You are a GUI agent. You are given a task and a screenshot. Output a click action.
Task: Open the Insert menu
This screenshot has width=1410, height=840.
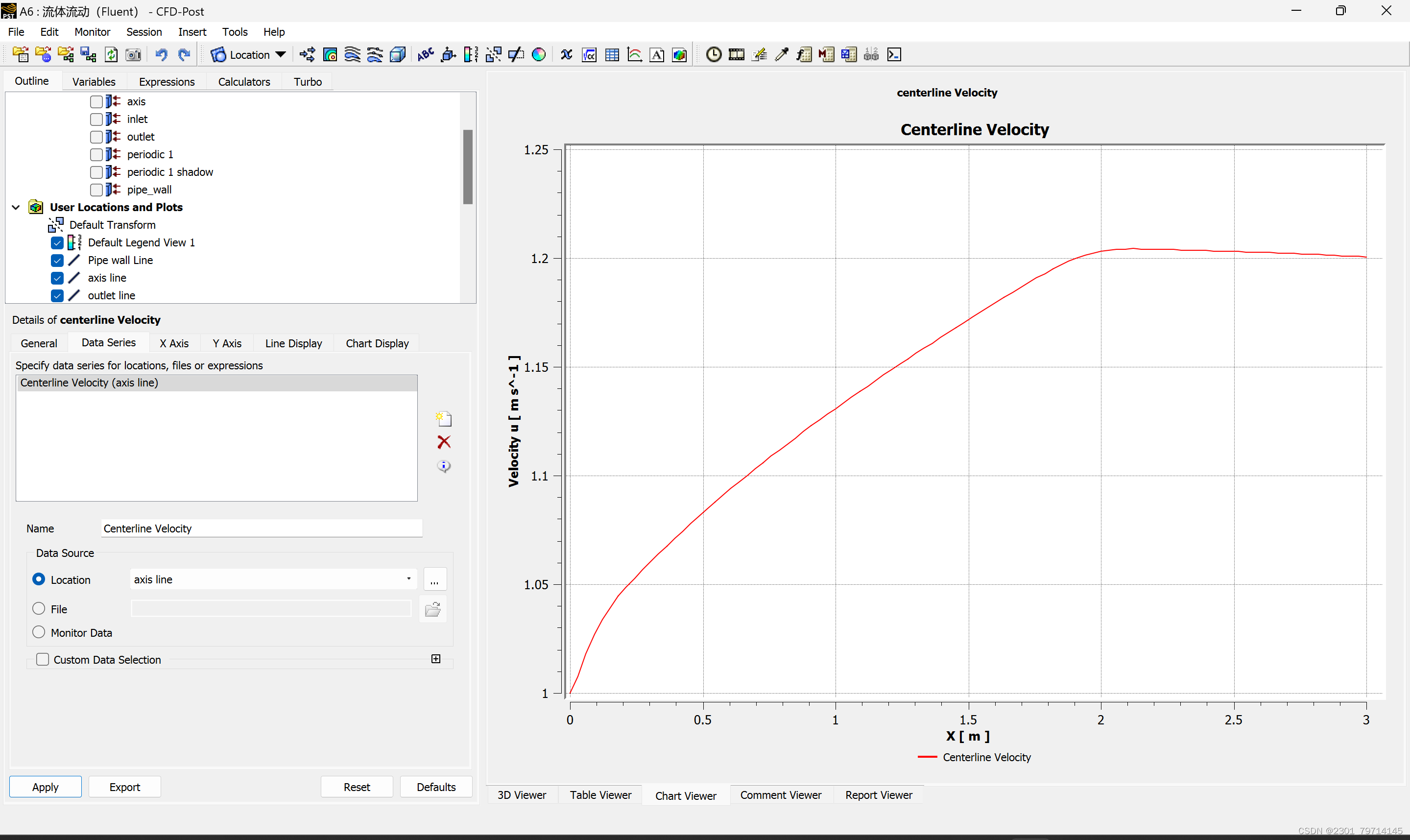click(x=192, y=32)
